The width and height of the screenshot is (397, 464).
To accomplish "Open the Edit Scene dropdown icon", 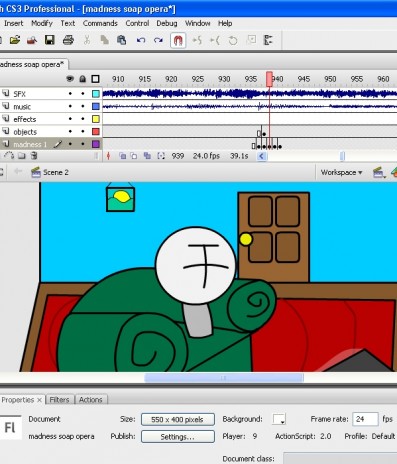I will pyautogui.click(x=378, y=173).
